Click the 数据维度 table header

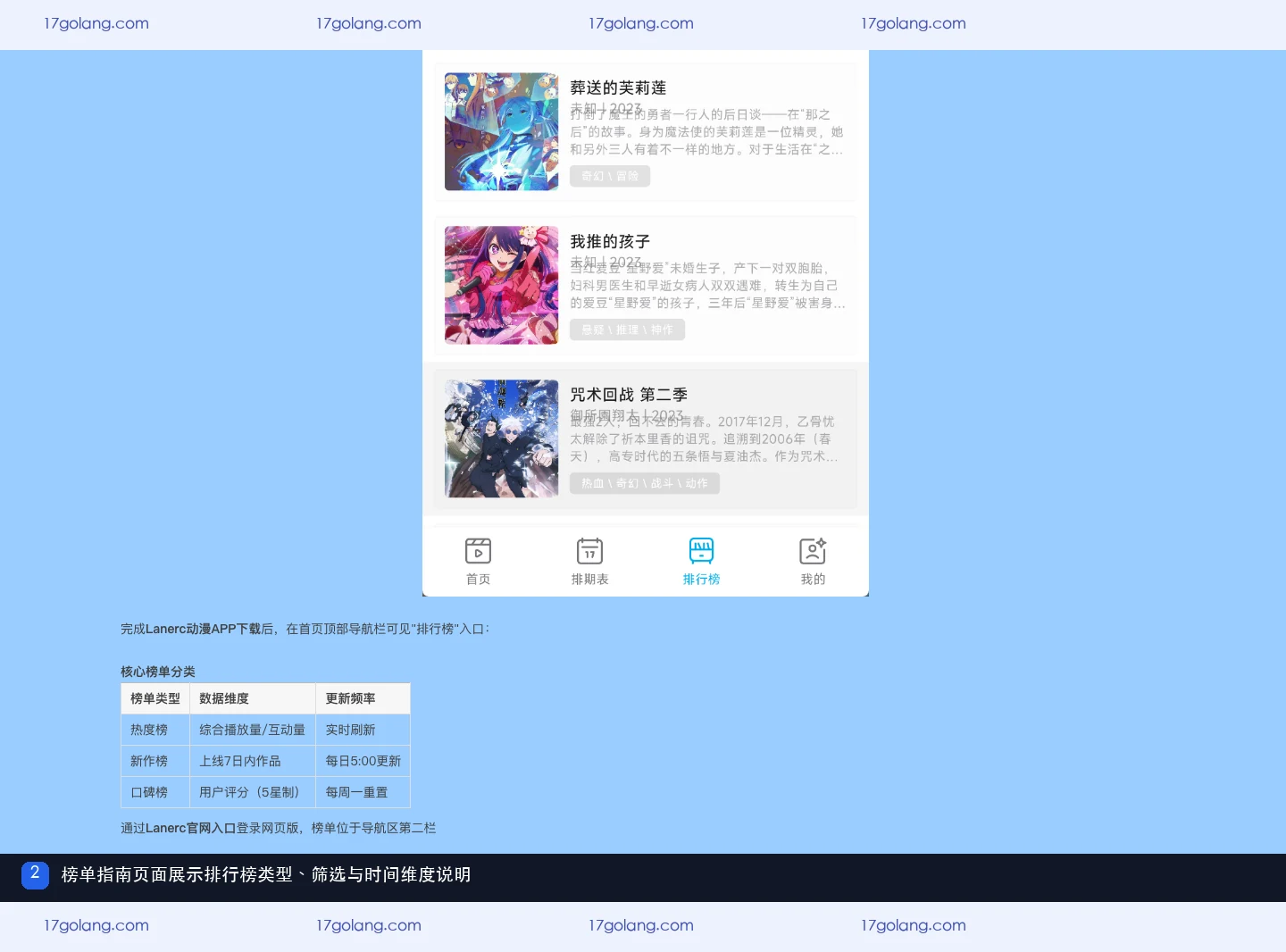[x=253, y=698]
